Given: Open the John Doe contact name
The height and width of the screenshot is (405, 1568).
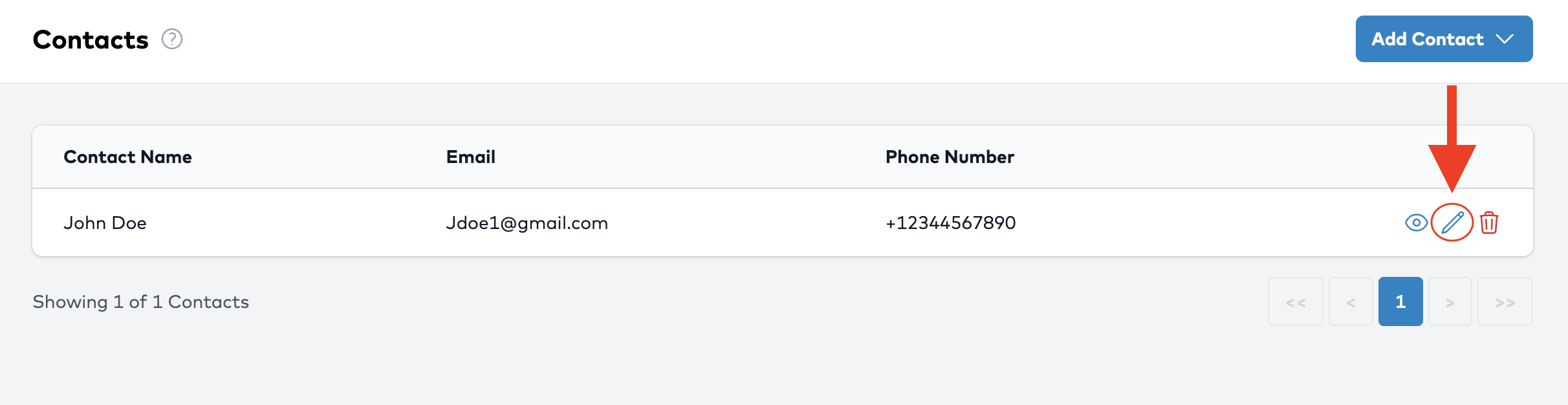Looking at the screenshot, I should pos(105,223).
